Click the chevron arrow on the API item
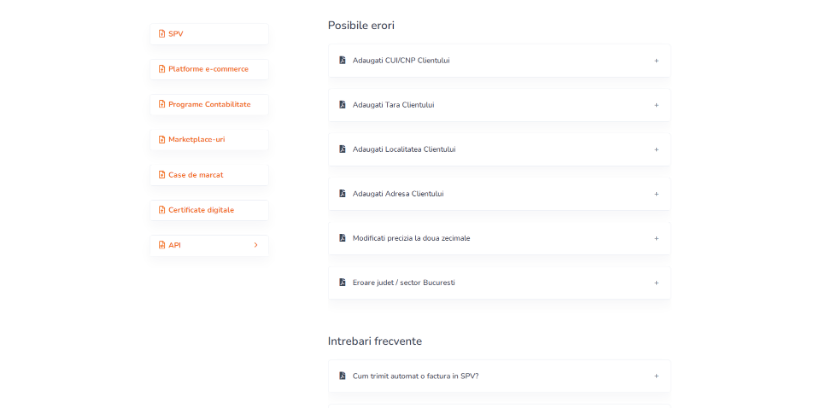 pos(256,245)
